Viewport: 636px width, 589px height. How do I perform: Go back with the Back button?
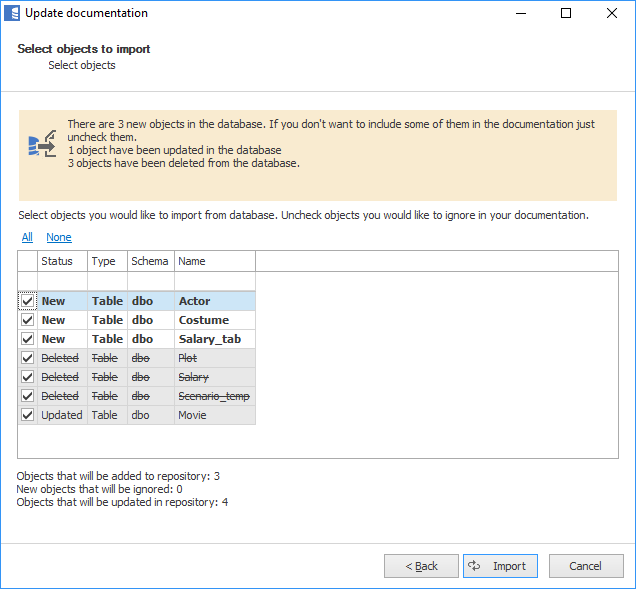coord(421,566)
